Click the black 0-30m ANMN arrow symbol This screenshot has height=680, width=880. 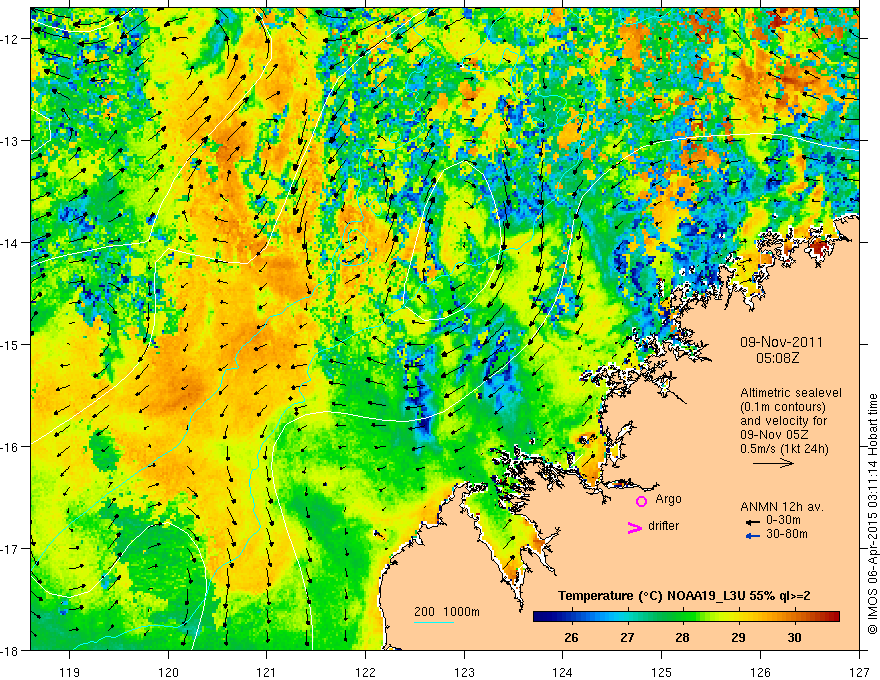pyautogui.click(x=753, y=522)
